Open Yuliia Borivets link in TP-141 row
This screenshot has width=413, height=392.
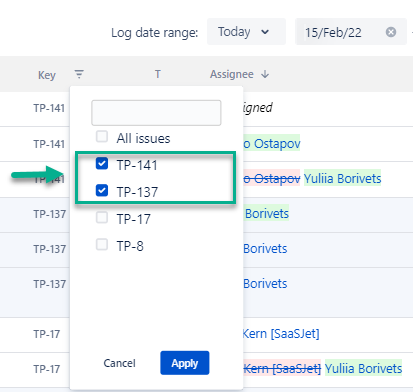point(342,178)
